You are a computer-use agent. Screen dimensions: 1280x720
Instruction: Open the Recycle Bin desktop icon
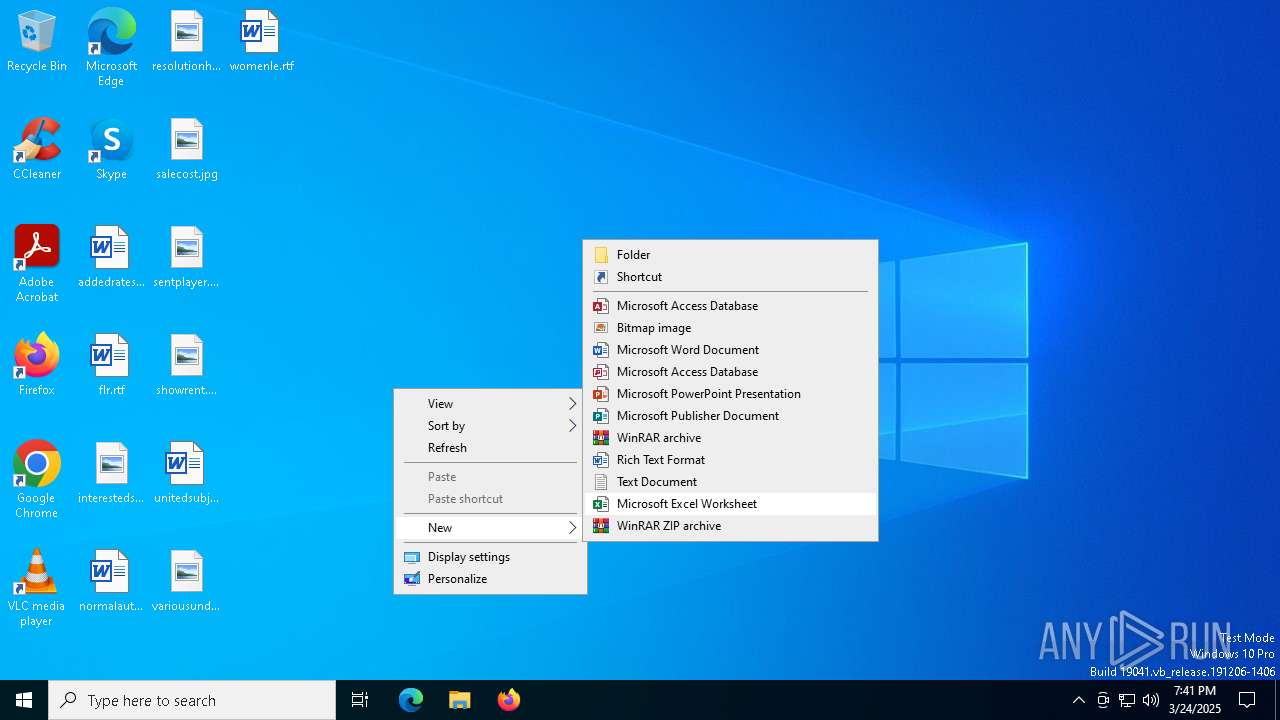(x=37, y=42)
